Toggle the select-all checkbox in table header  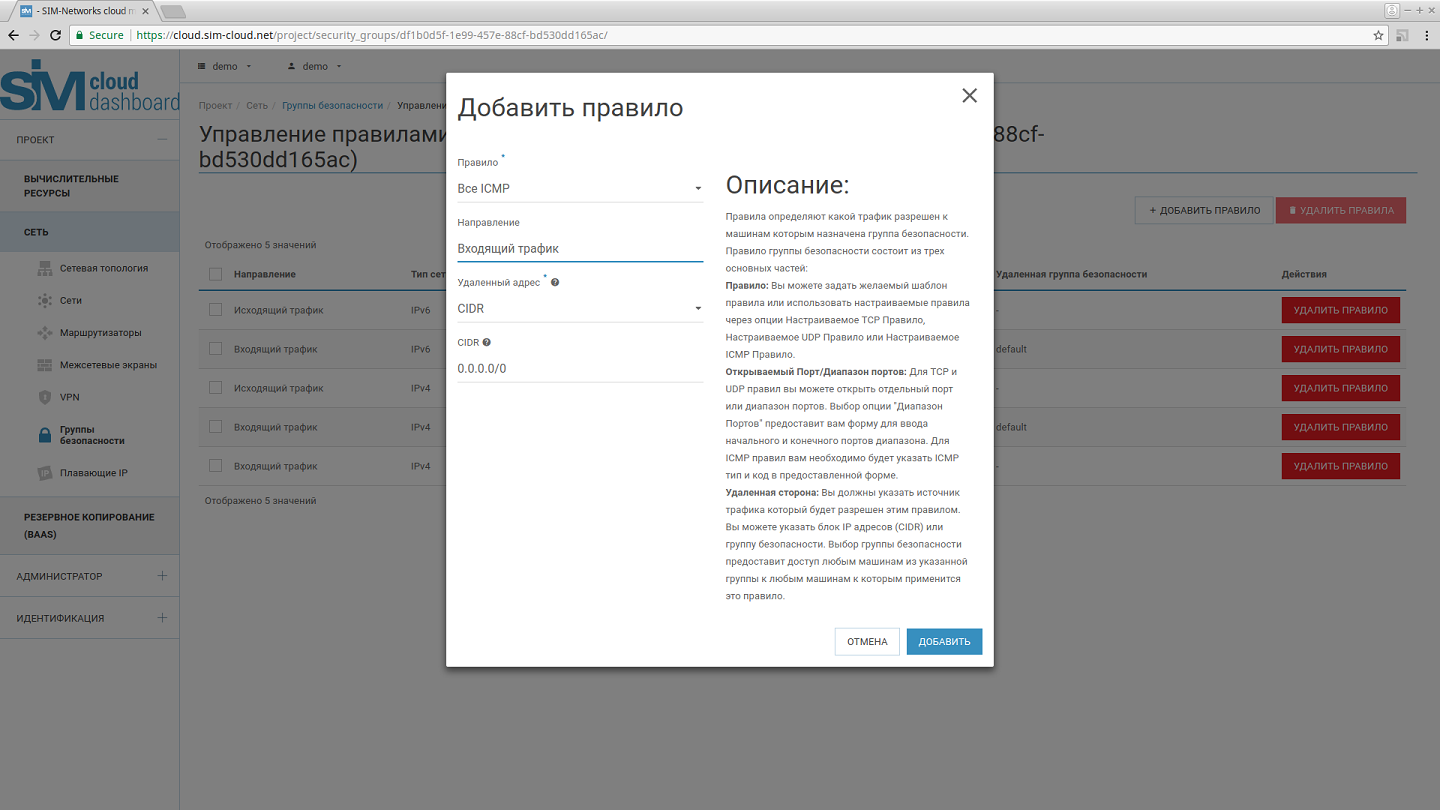tap(215, 274)
